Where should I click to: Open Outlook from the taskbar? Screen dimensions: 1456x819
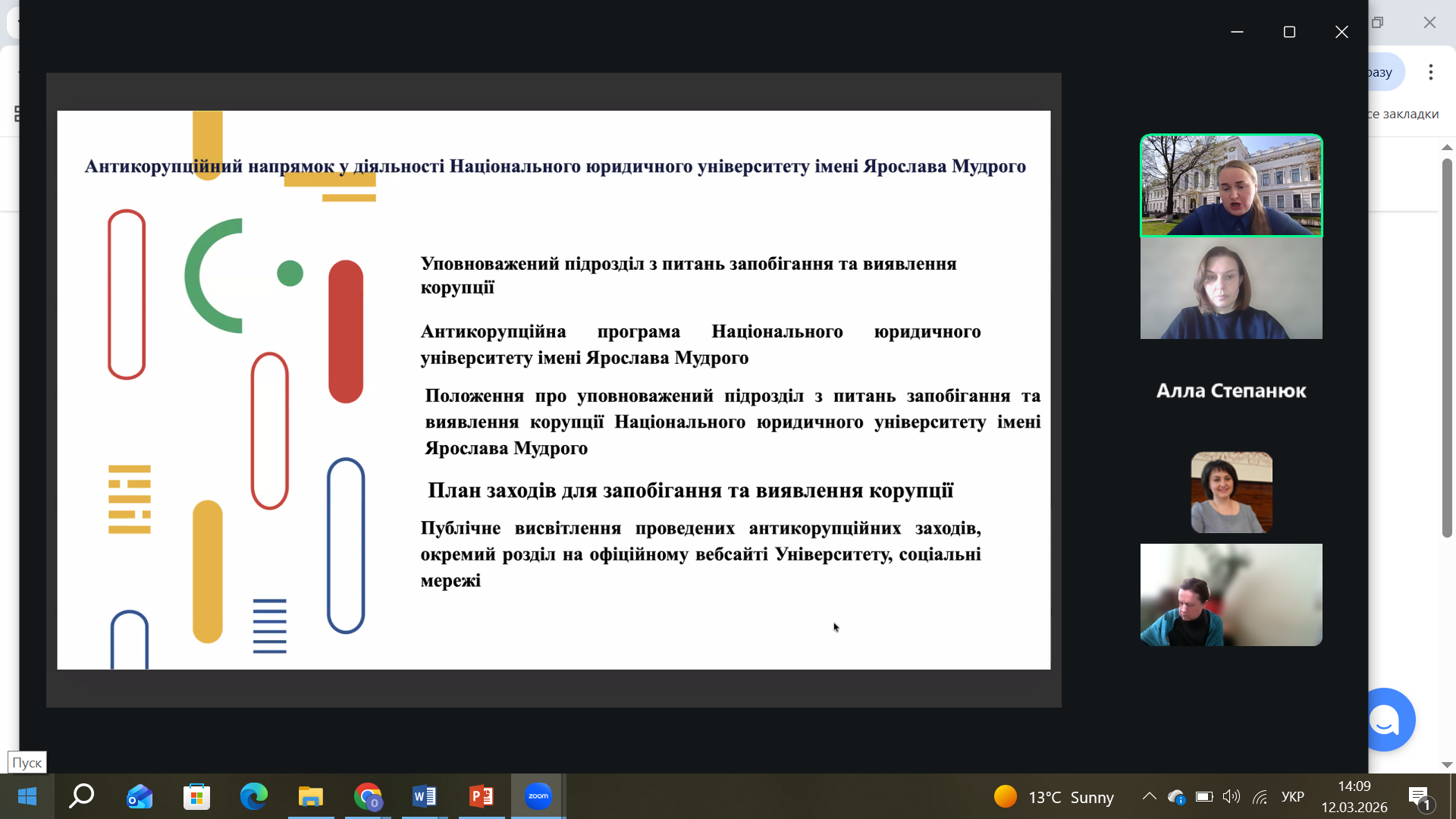pos(140,796)
